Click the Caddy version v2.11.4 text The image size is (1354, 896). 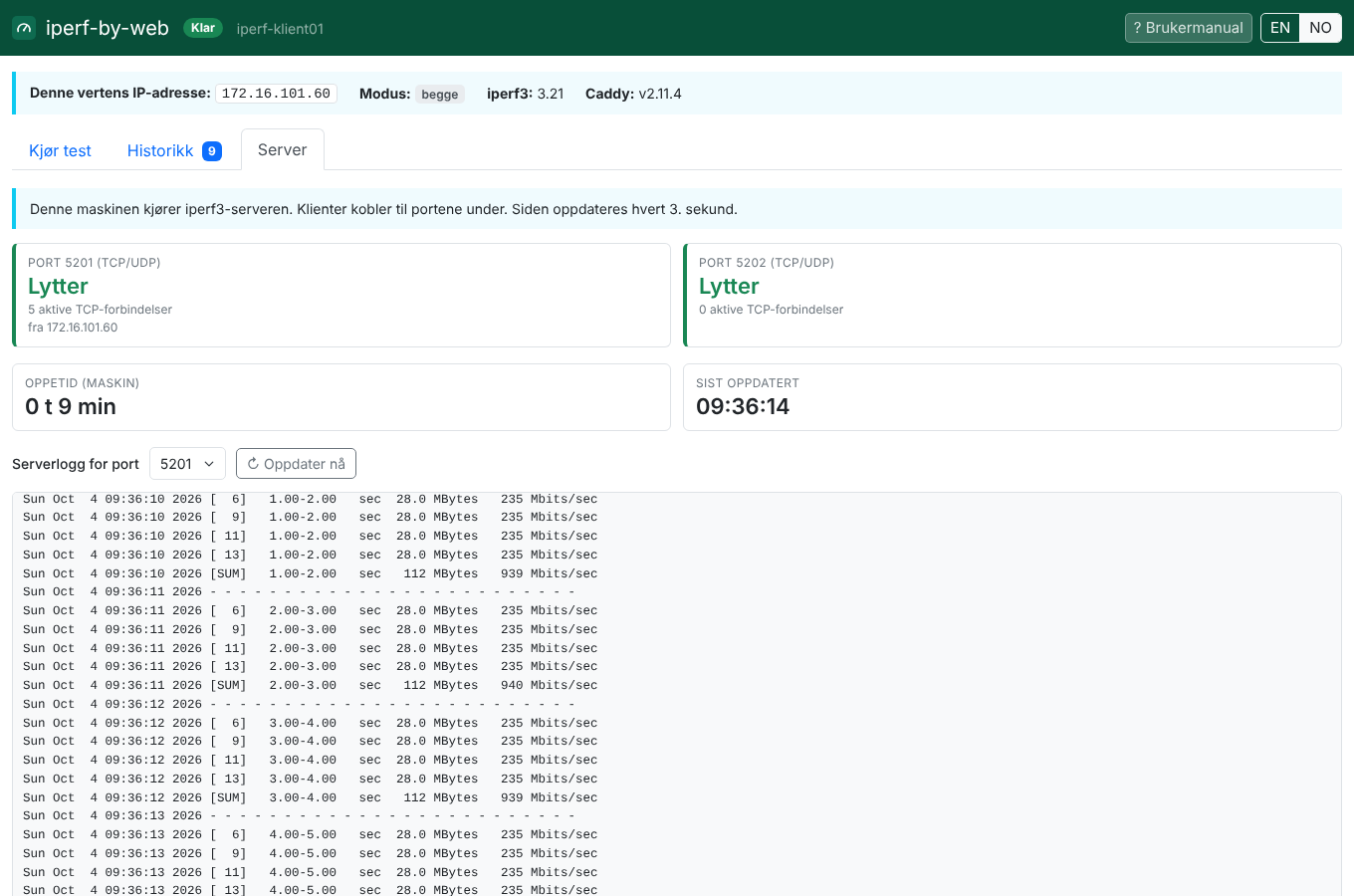tap(660, 94)
